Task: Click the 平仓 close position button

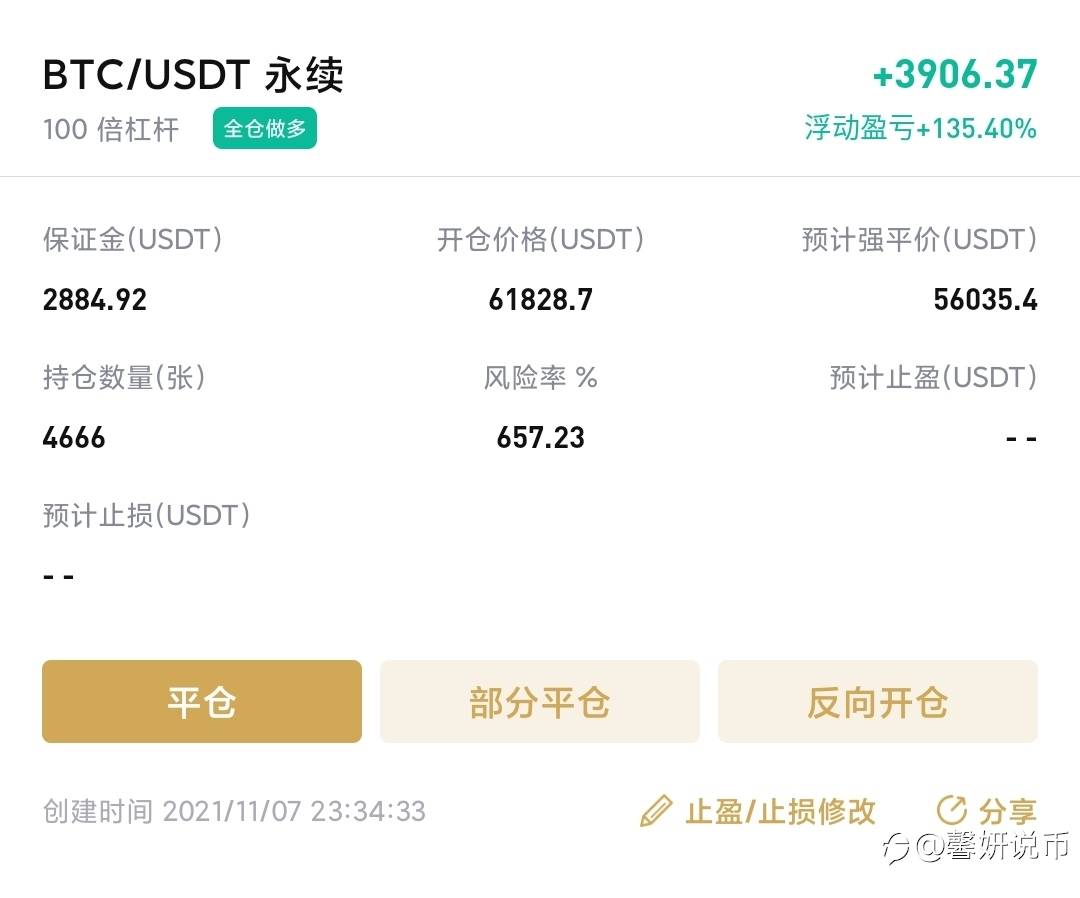Action: pyautogui.click(x=202, y=702)
